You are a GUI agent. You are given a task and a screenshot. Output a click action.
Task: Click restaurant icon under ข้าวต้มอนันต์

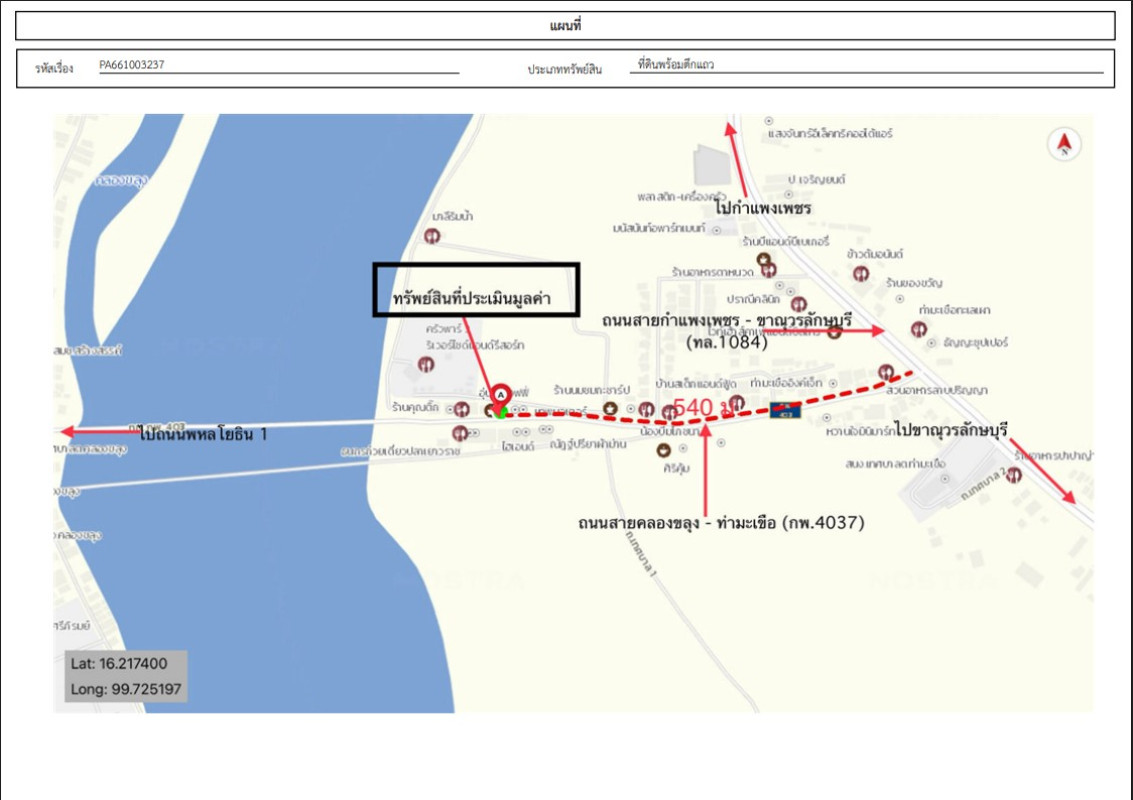[x=860, y=274]
